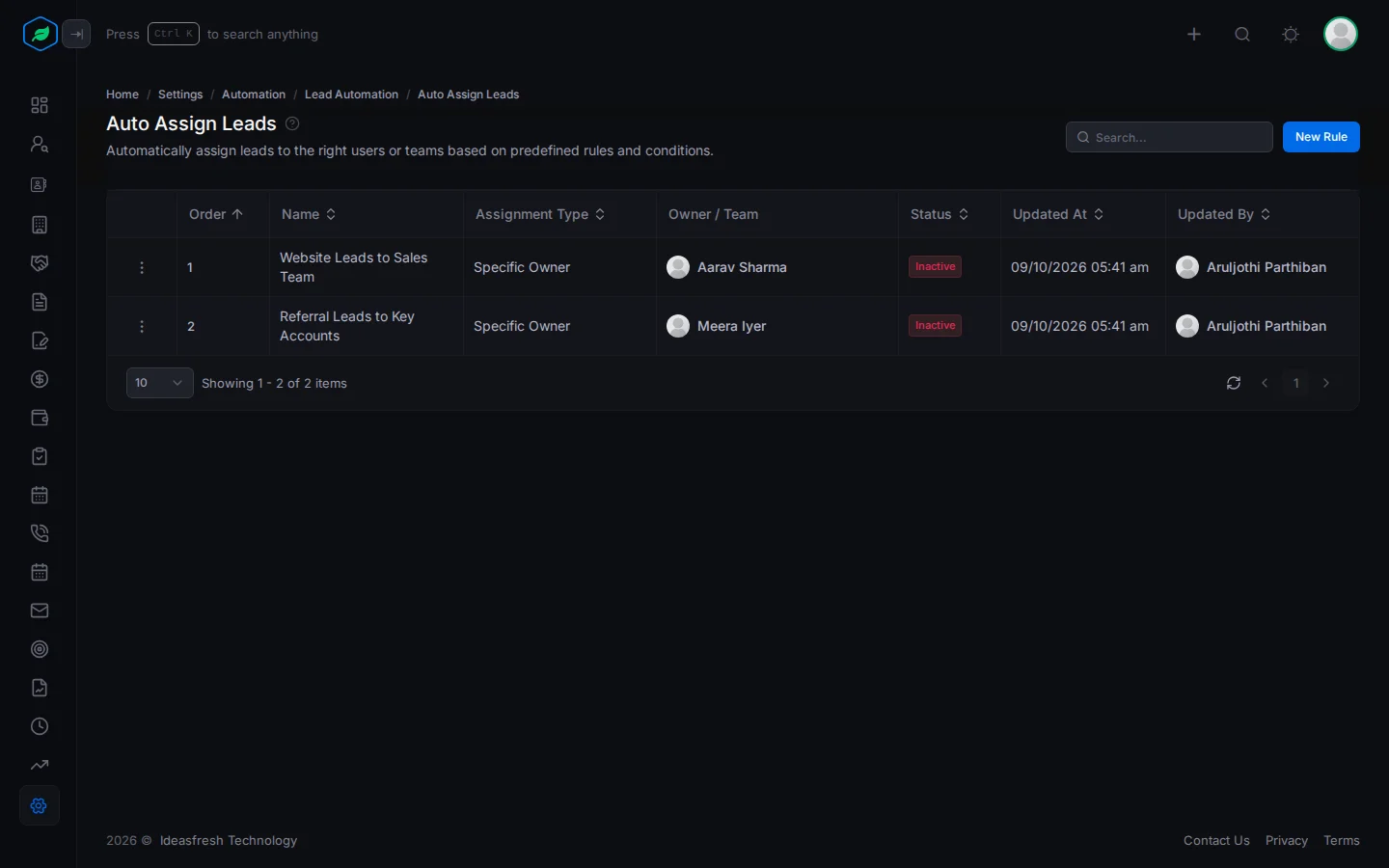Click the New Rule button
Viewport: 1389px width, 868px height.
(x=1321, y=137)
